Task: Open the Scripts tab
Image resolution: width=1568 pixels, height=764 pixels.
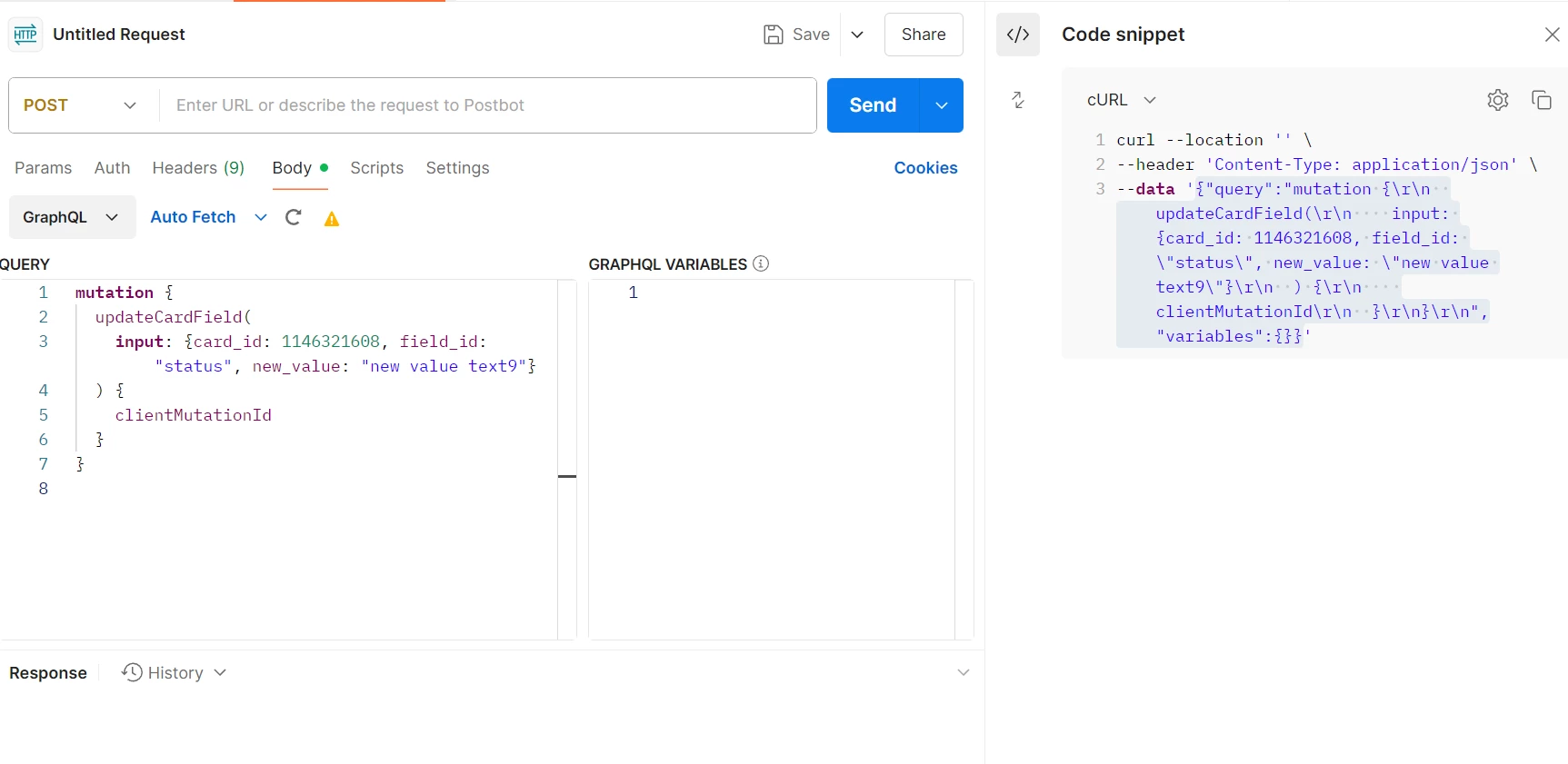Action: [x=376, y=168]
